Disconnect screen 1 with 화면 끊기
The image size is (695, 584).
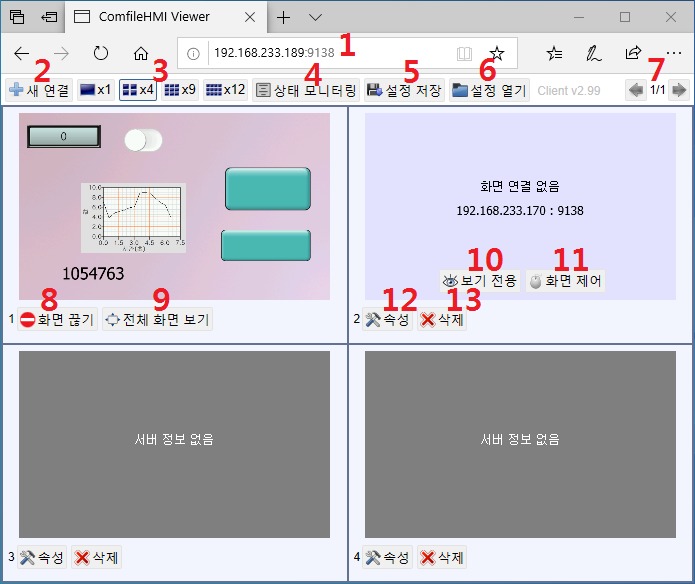(x=57, y=320)
